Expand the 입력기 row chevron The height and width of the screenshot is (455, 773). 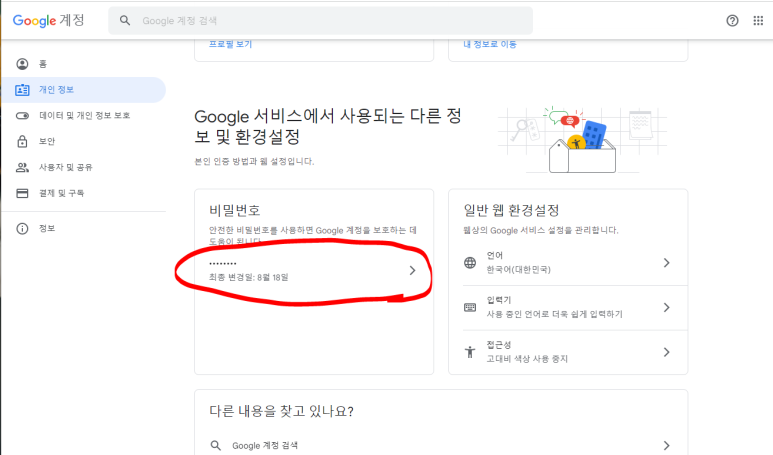click(667, 308)
